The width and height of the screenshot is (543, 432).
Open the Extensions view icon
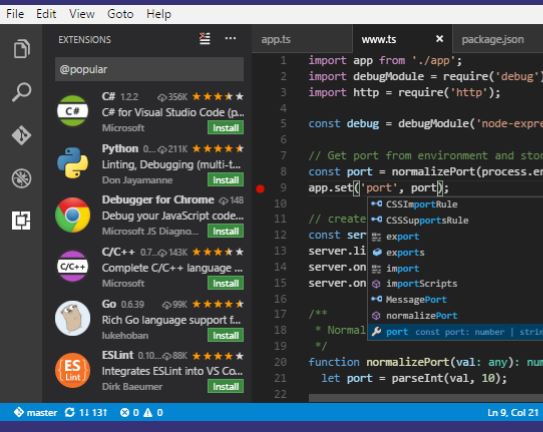tap(21, 220)
